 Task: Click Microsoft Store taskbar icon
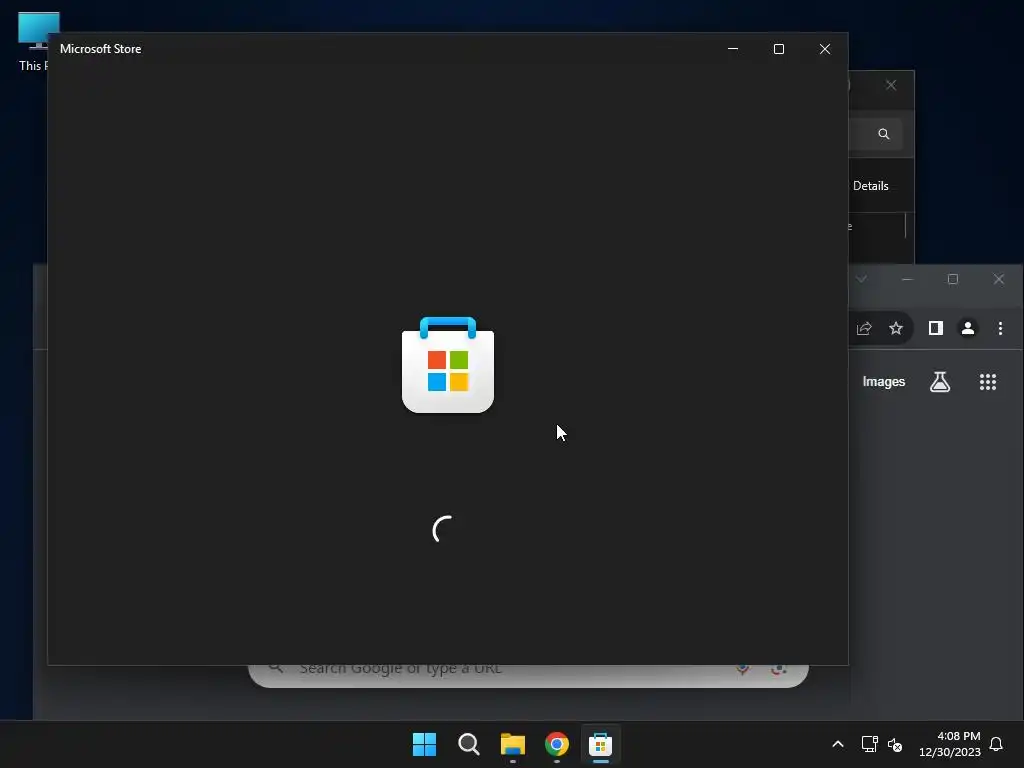tap(600, 744)
